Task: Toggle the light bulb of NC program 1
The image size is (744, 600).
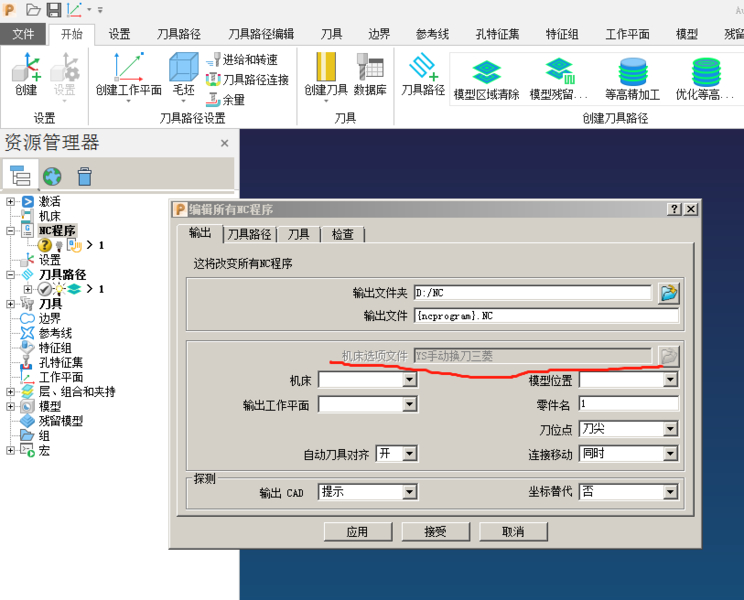Action: click(59, 246)
